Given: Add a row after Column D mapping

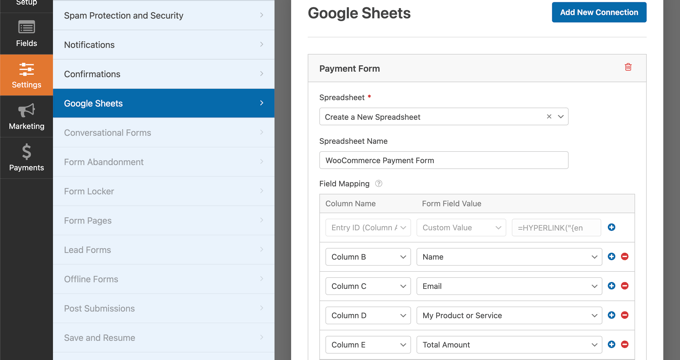Looking at the screenshot, I should (x=611, y=315).
